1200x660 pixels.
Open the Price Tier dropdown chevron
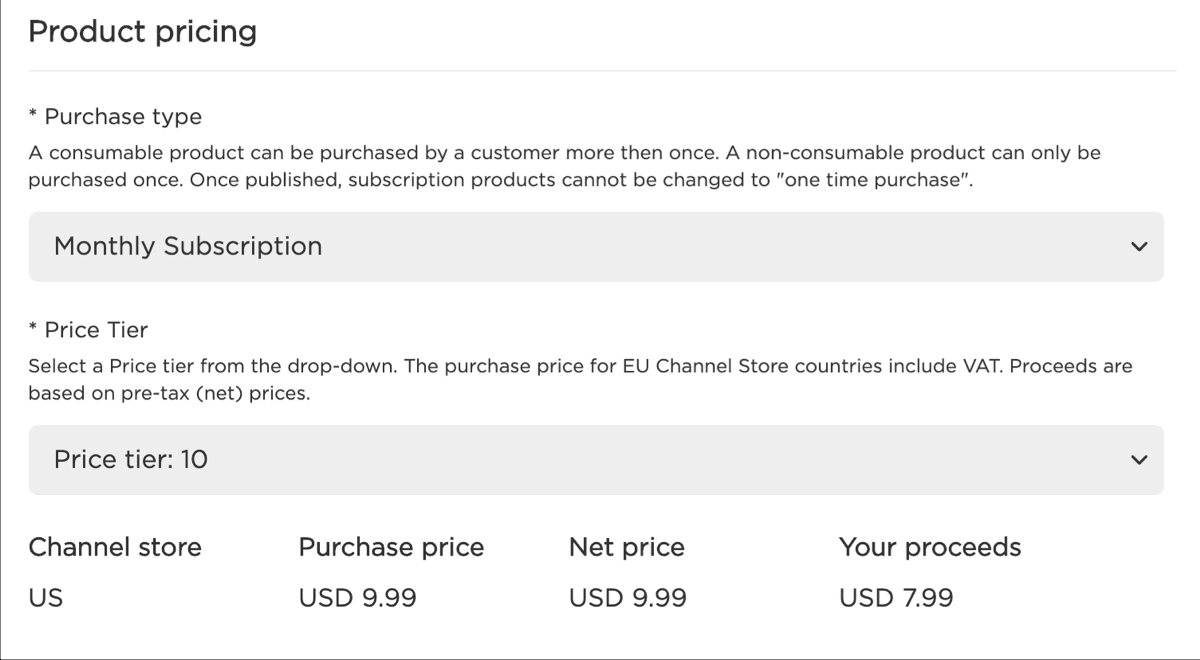pyautogui.click(x=1138, y=459)
